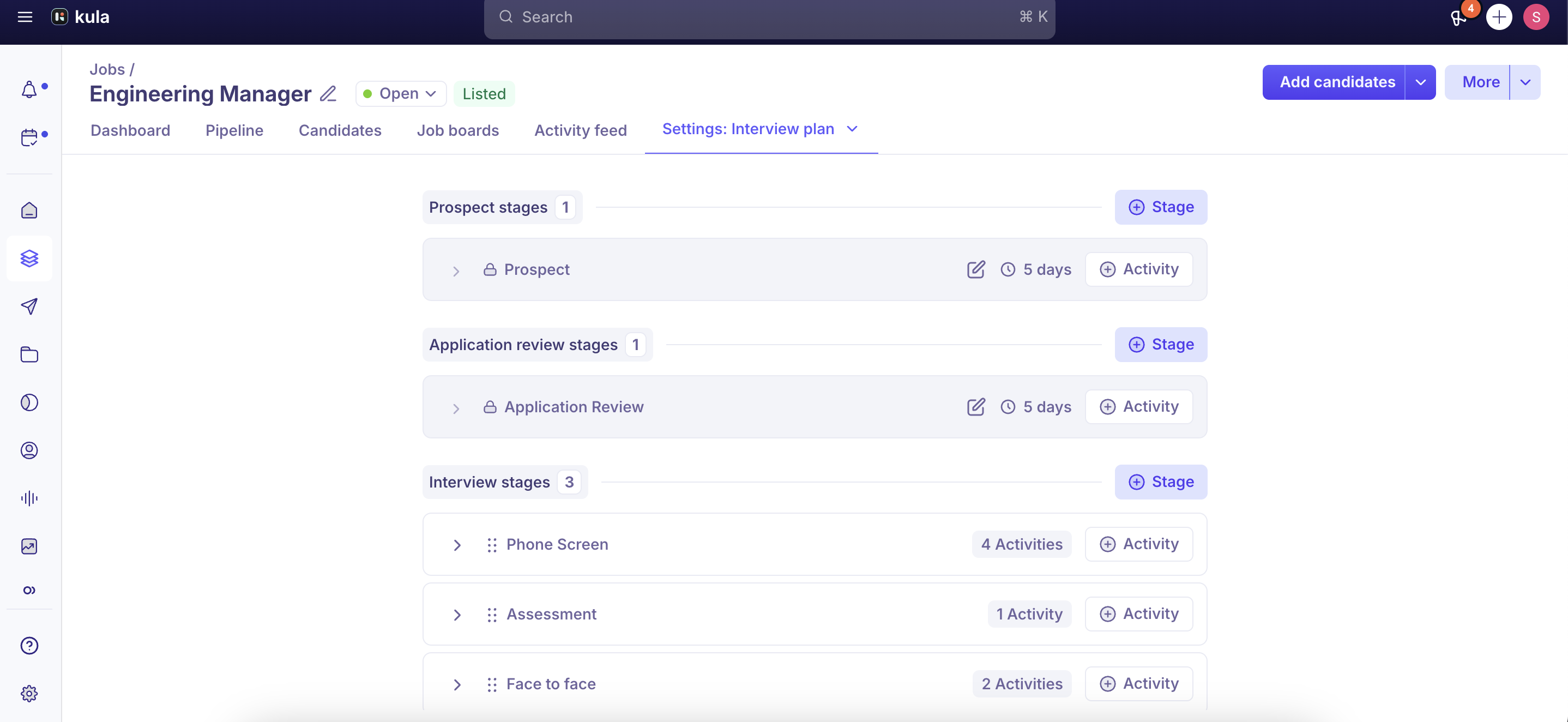Screen dimensions: 1568x722
Task: Switch to the Dashboard tab
Action: pos(130,130)
